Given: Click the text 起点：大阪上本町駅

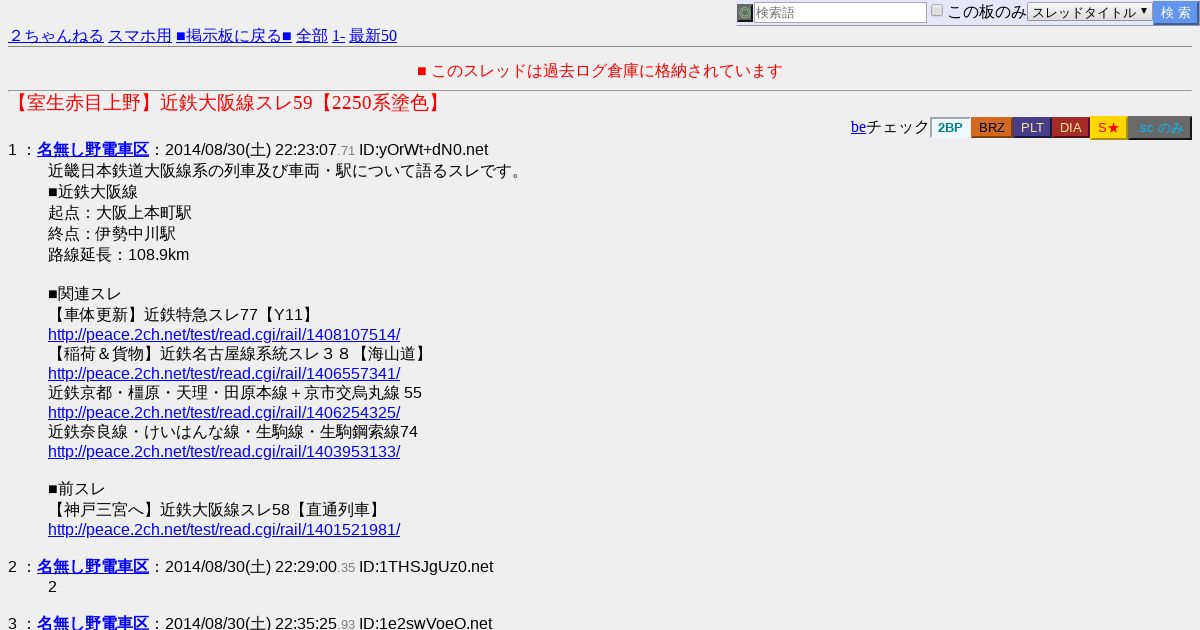Looking at the screenshot, I should click(120, 213).
